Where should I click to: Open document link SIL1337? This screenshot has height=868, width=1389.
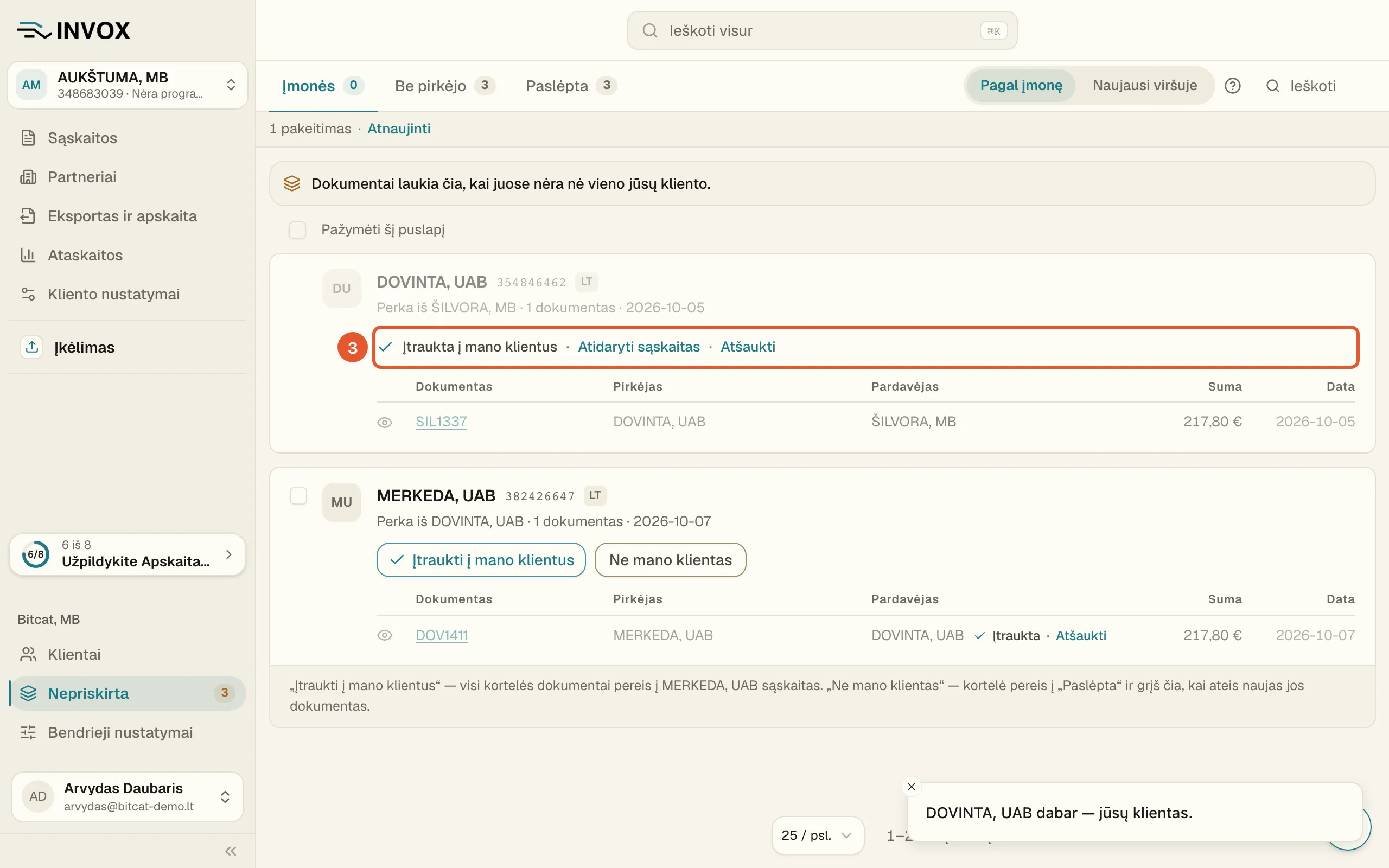coord(441,422)
